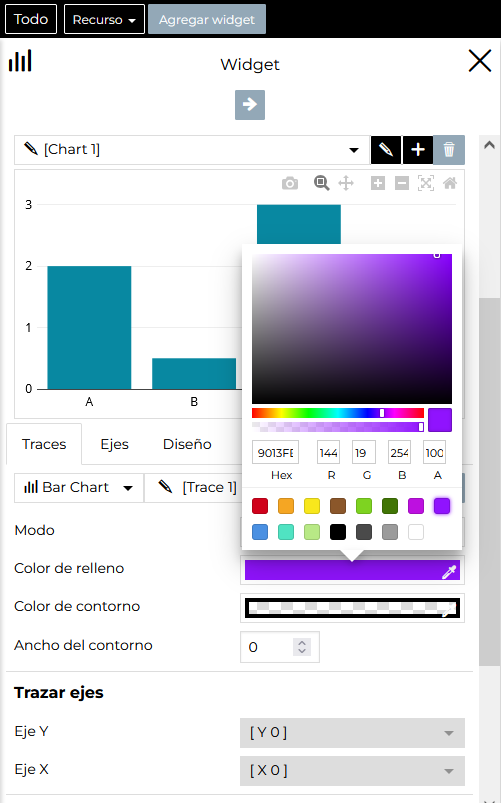Click eyedropper on Color de relleno
The width and height of the screenshot is (501, 803).
click(449, 572)
